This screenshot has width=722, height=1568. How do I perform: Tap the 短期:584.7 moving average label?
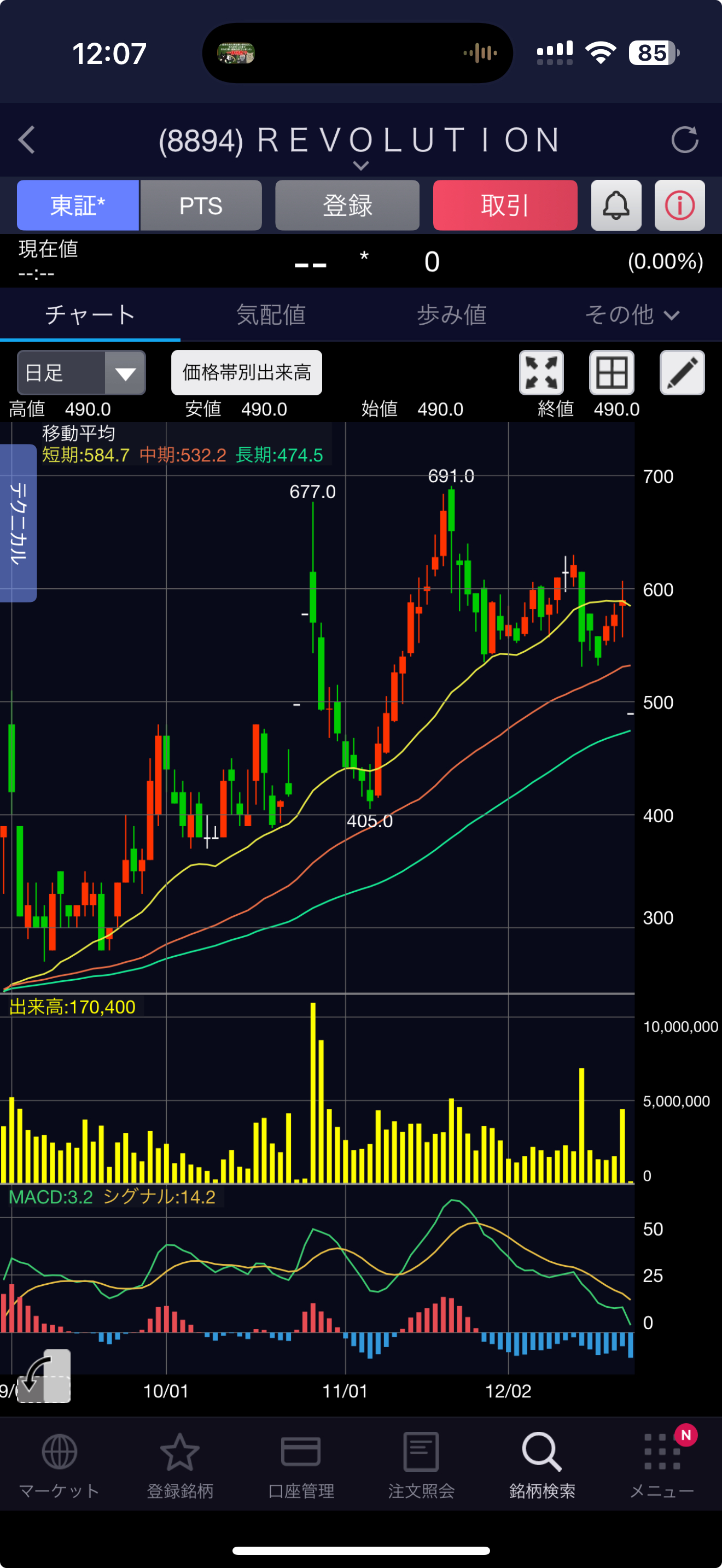tap(86, 455)
